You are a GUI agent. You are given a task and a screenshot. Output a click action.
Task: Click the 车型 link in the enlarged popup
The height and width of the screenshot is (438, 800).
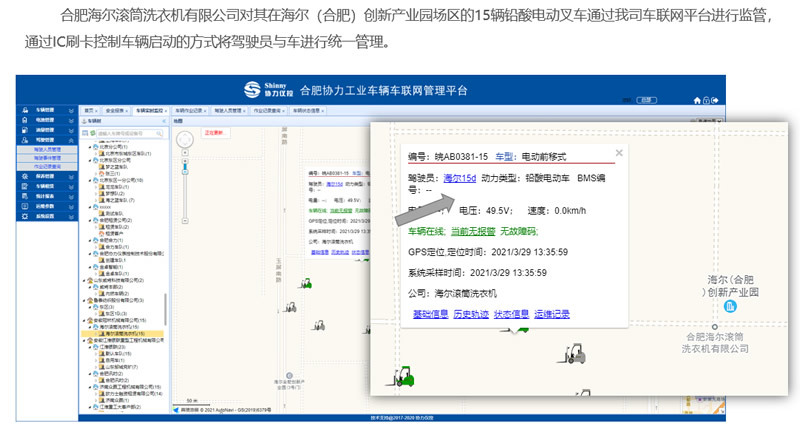[x=504, y=157]
